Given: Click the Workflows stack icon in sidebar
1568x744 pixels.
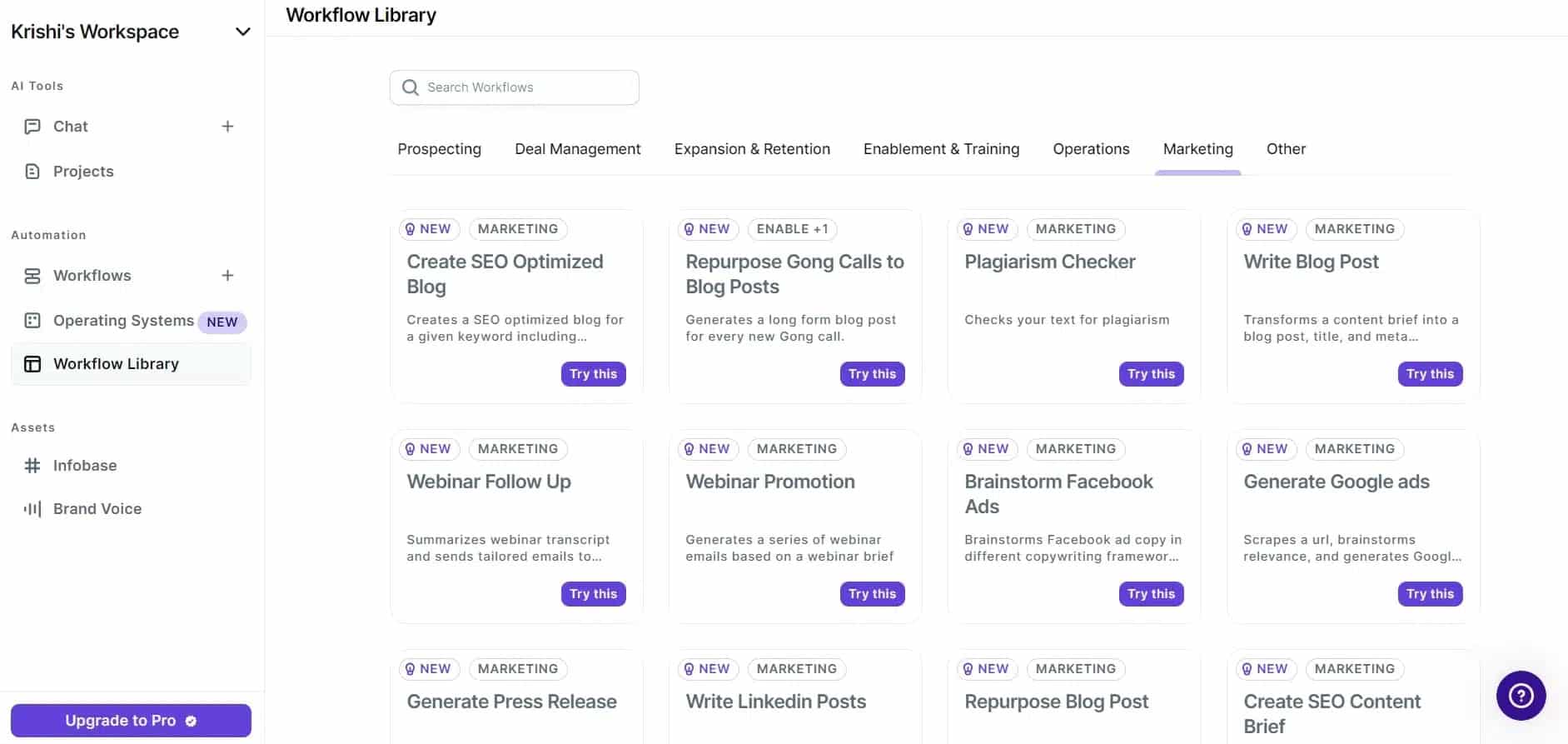Looking at the screenshot, I should click(32, 276).
